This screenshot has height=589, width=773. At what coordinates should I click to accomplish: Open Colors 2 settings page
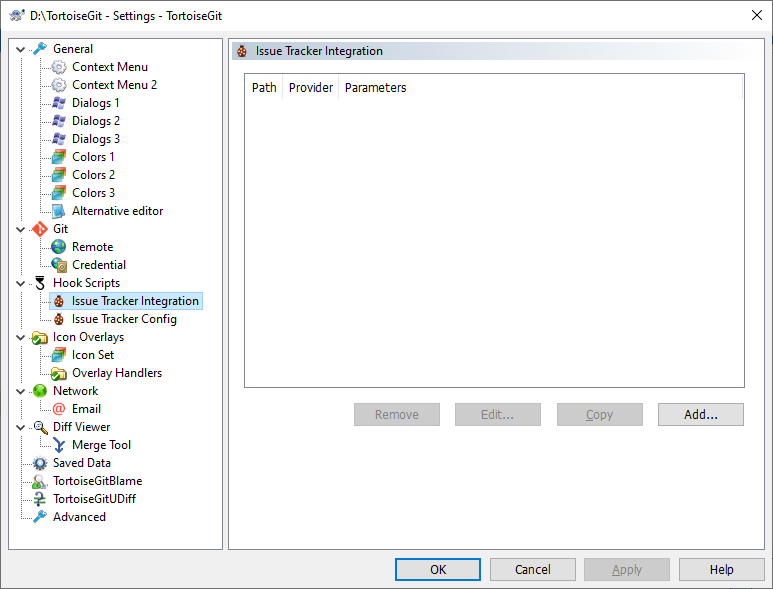(x=93, y=175)
